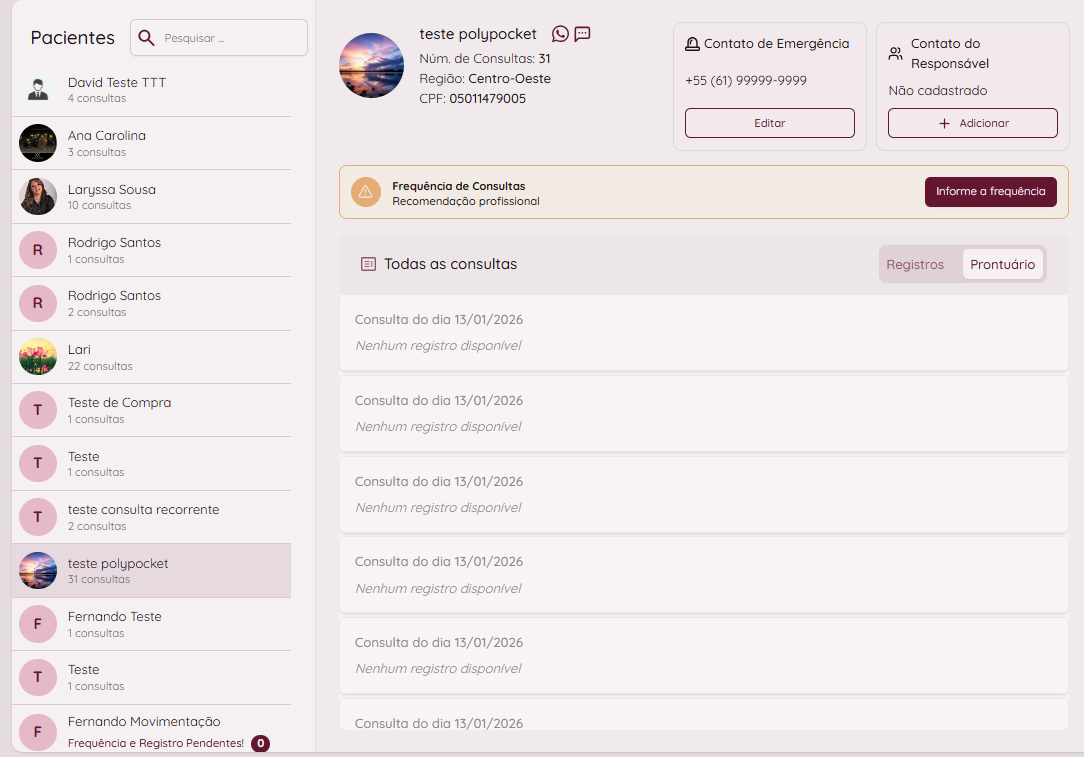Type in the Pesquisar patient search field
This screenshot has width=1084, height=757.
(230, 38)
